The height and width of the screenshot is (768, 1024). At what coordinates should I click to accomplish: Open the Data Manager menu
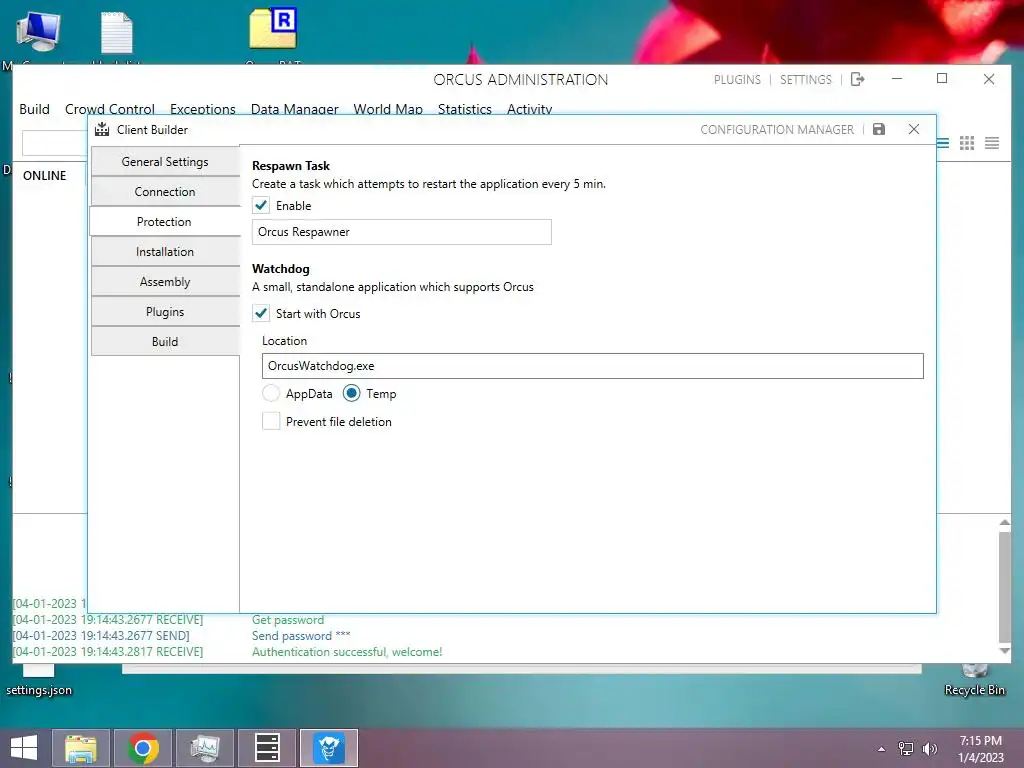coord(295,108)
